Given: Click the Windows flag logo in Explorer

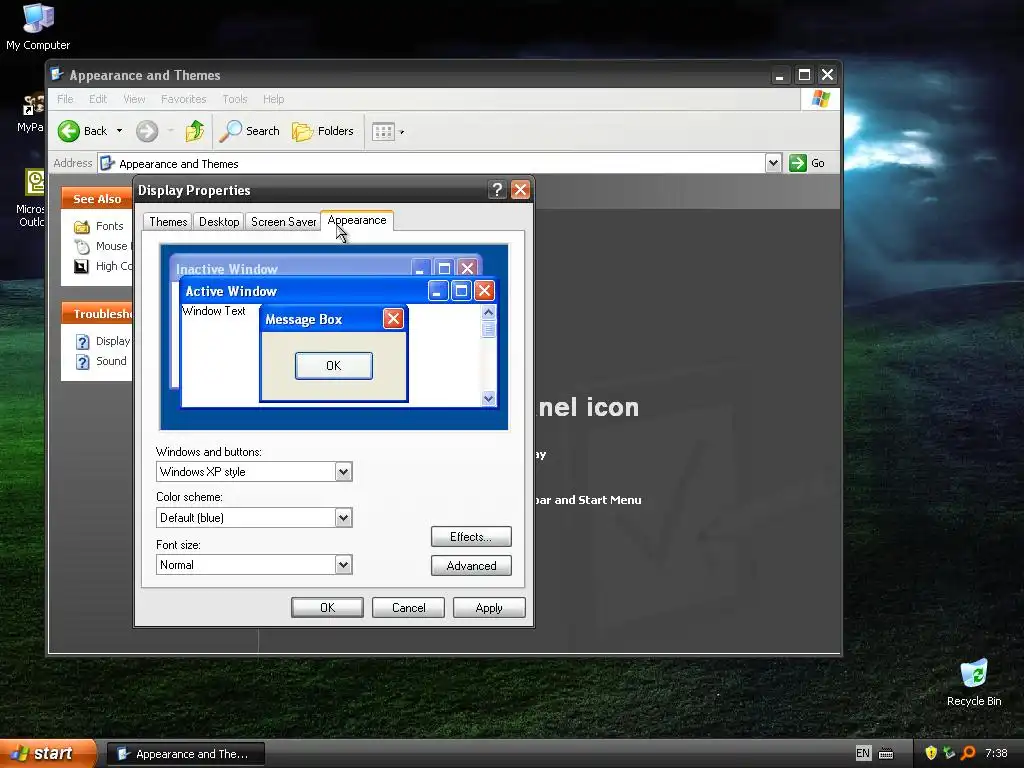Looking at the screenshot, I should click(820, 99).
